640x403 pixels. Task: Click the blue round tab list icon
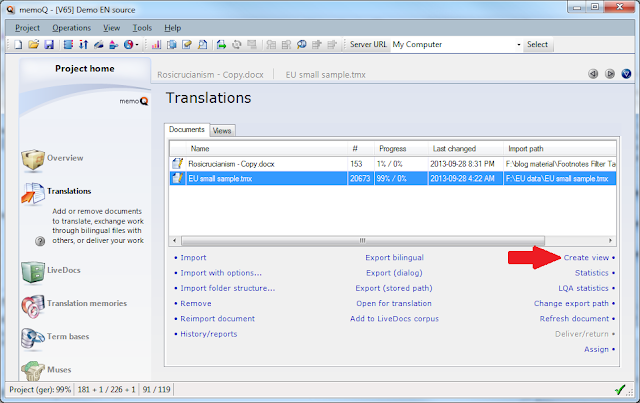[x=626, y=74]
